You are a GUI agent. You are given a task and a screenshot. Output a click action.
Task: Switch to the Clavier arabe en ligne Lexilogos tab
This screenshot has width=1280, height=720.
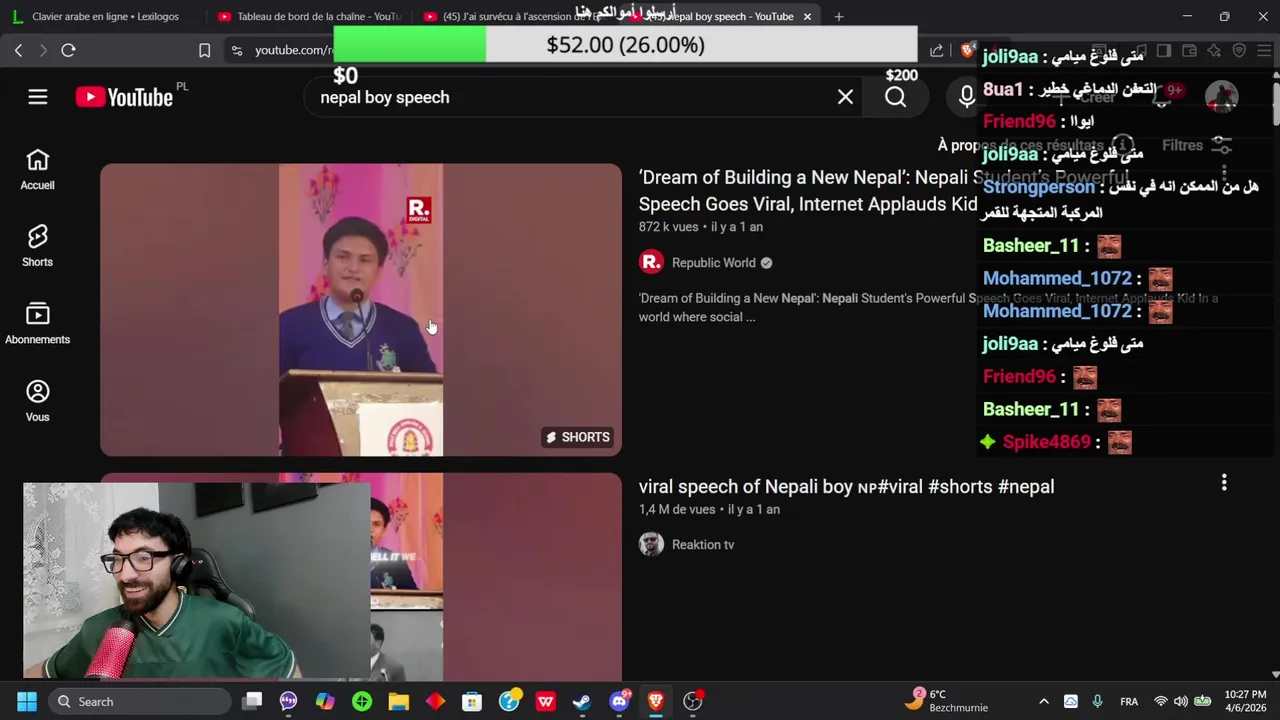[105, 16]
